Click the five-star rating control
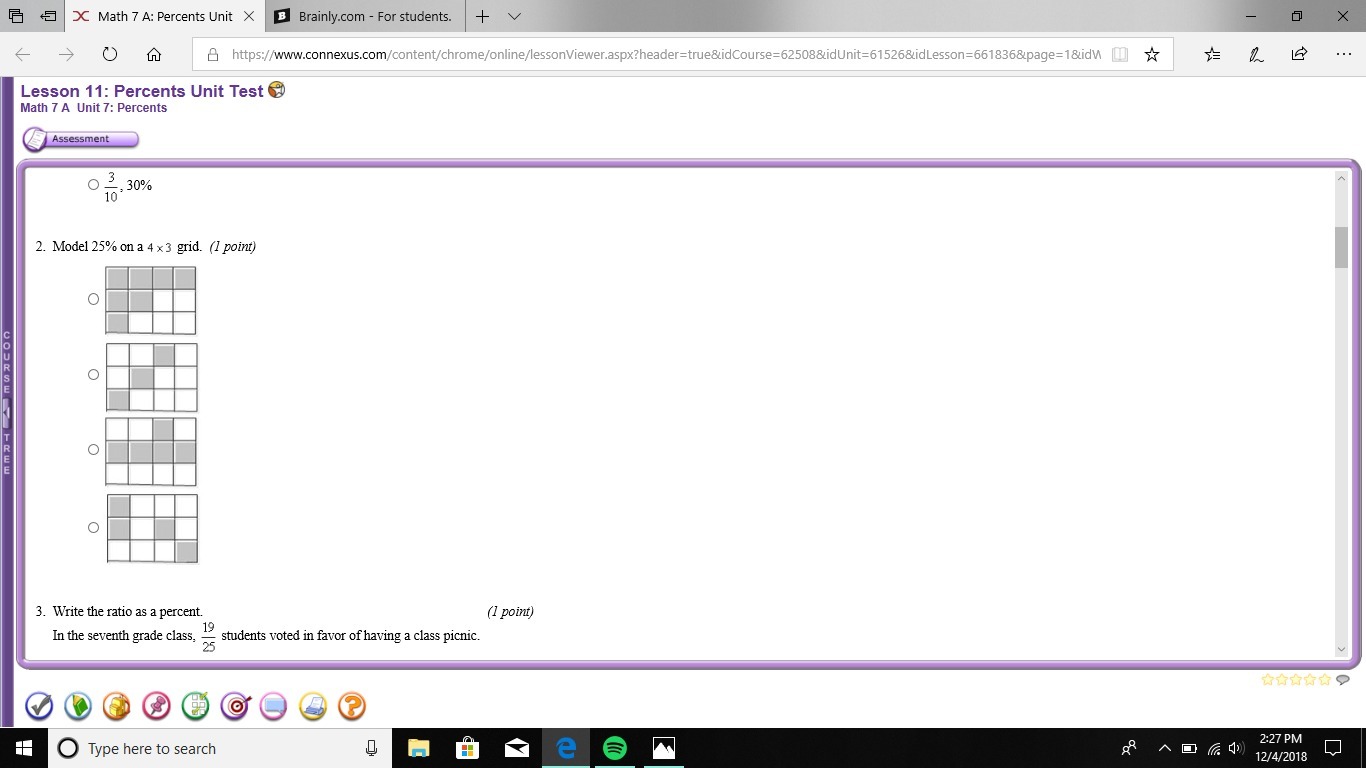 tap(1297, 679)
